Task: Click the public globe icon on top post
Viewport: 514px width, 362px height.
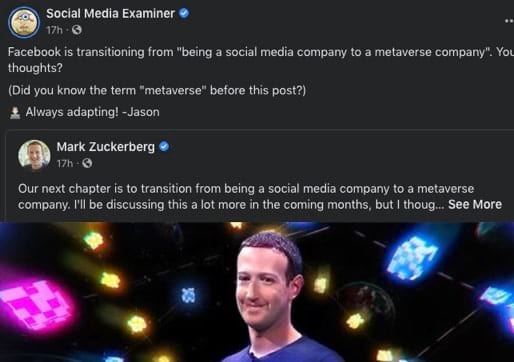Action: point(77,30)
